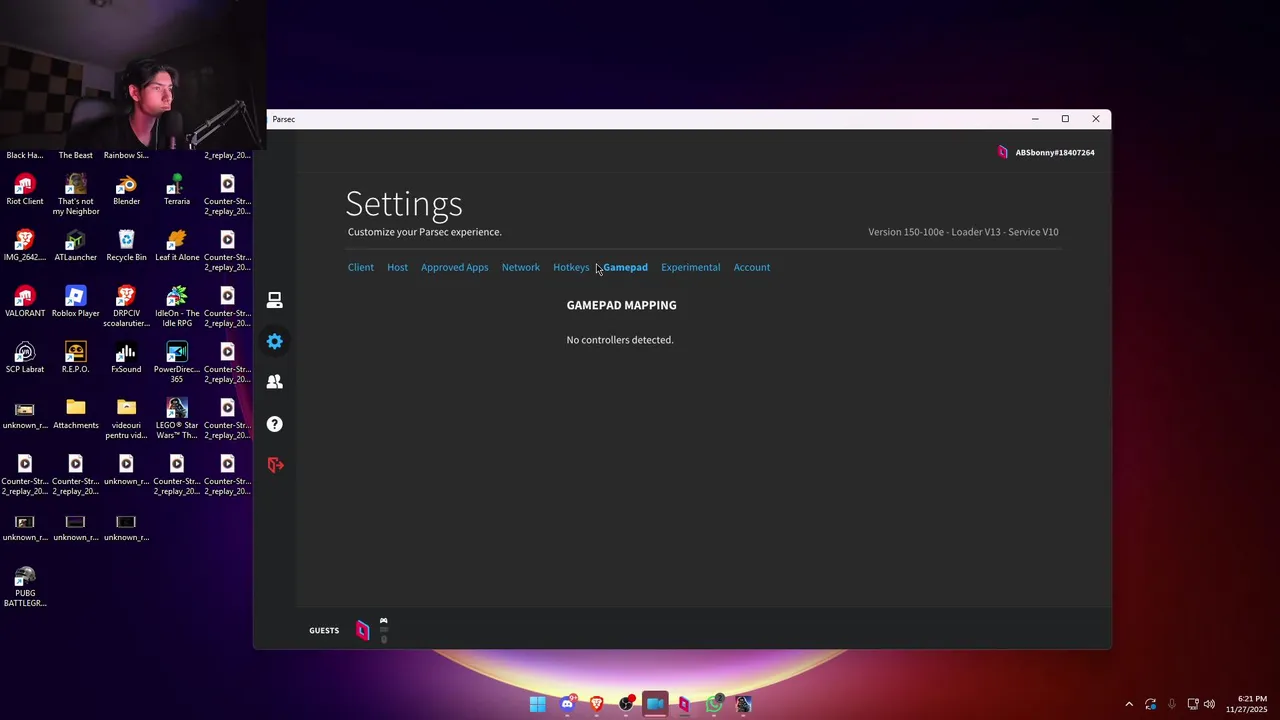This screenshot has width=1280, height=720.
Task: Open the Experimental tab
Action: pos(690,267)
